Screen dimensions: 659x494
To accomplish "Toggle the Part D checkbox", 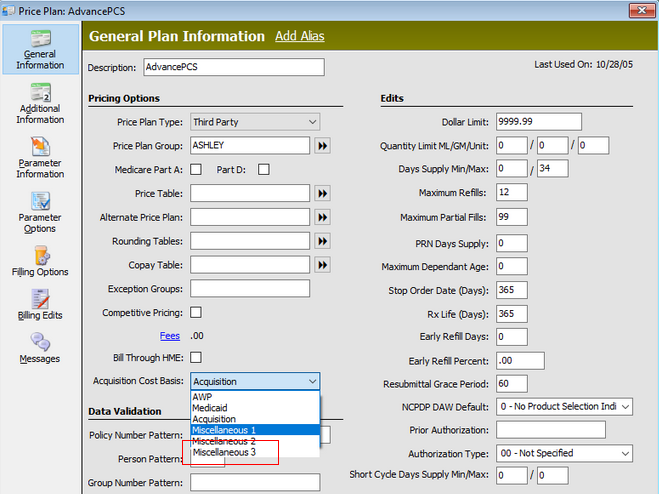I will (264, 169).
